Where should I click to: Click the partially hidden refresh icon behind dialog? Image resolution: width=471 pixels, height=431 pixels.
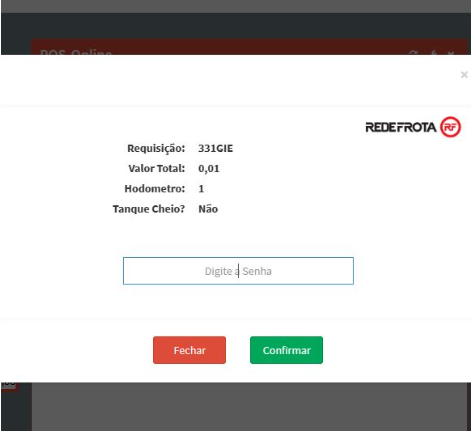[x=413, y=53]
